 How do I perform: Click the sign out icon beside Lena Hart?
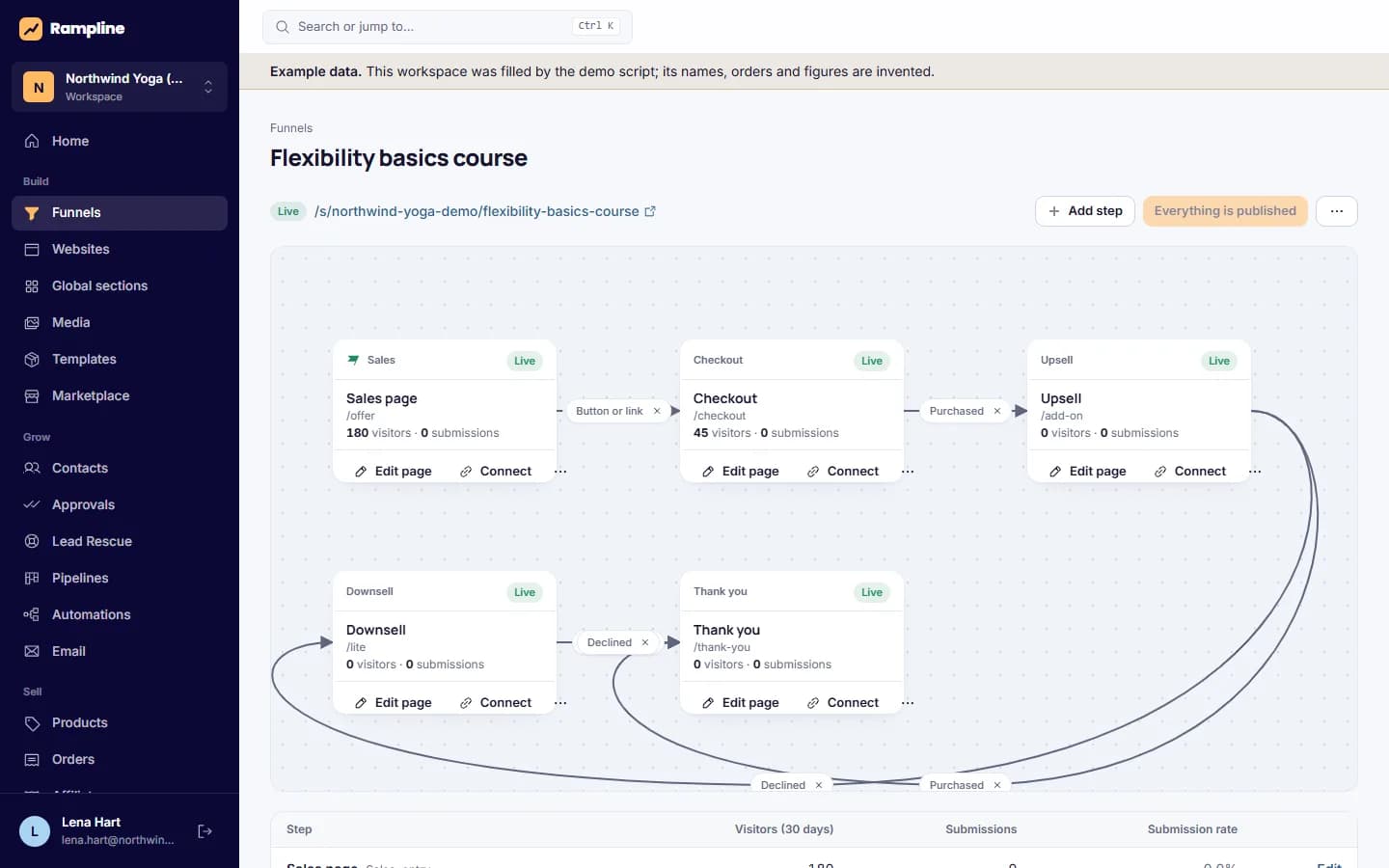204,831
